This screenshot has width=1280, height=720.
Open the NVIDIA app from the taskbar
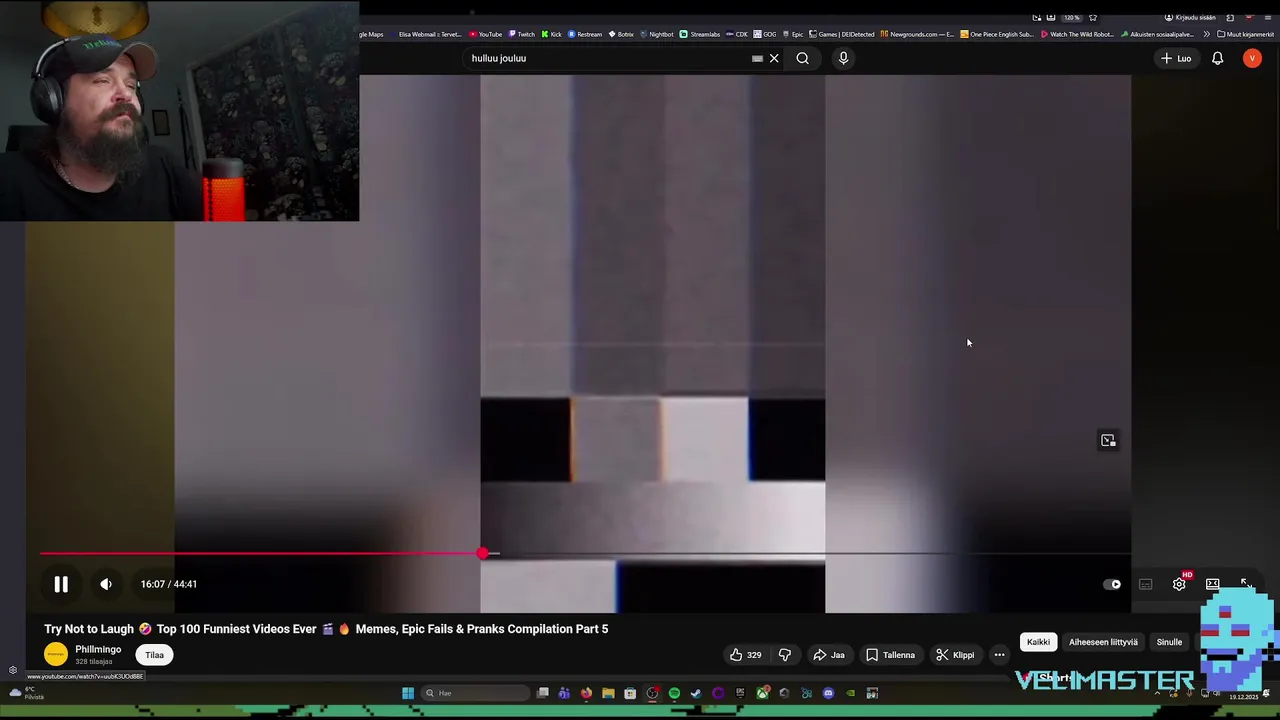[x=850, y=693]
